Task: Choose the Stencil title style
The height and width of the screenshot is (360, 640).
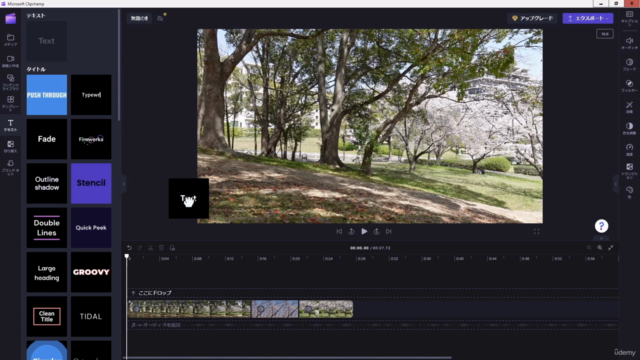Action: coord(91,183)
